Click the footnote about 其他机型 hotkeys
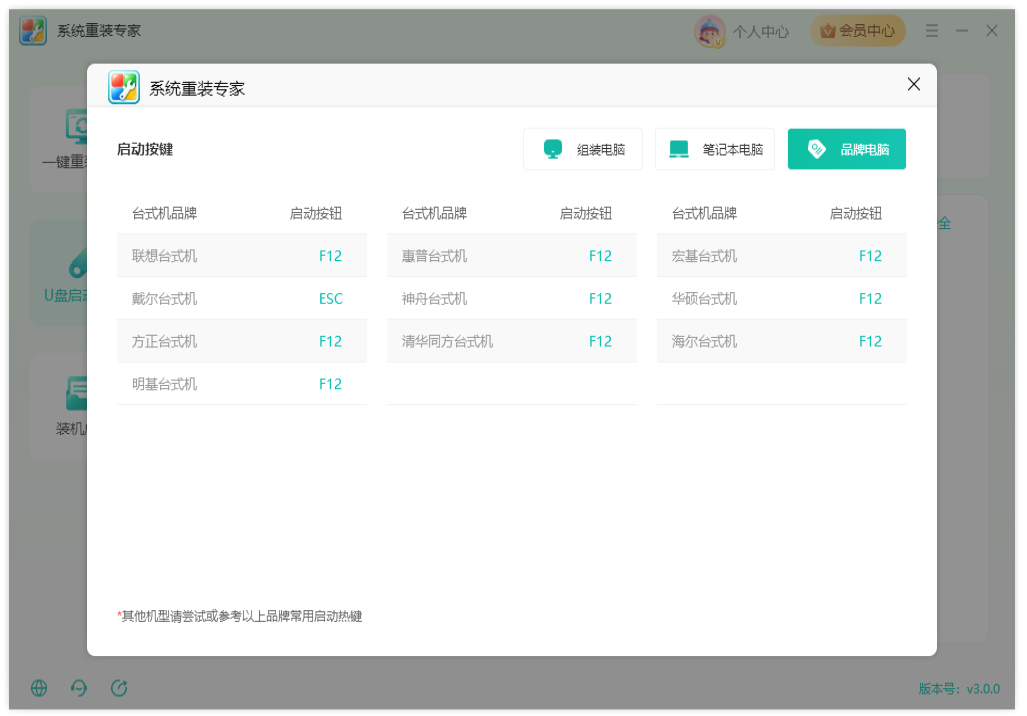The width and height of the screenshot is (1027, 716). click(240, 616)
